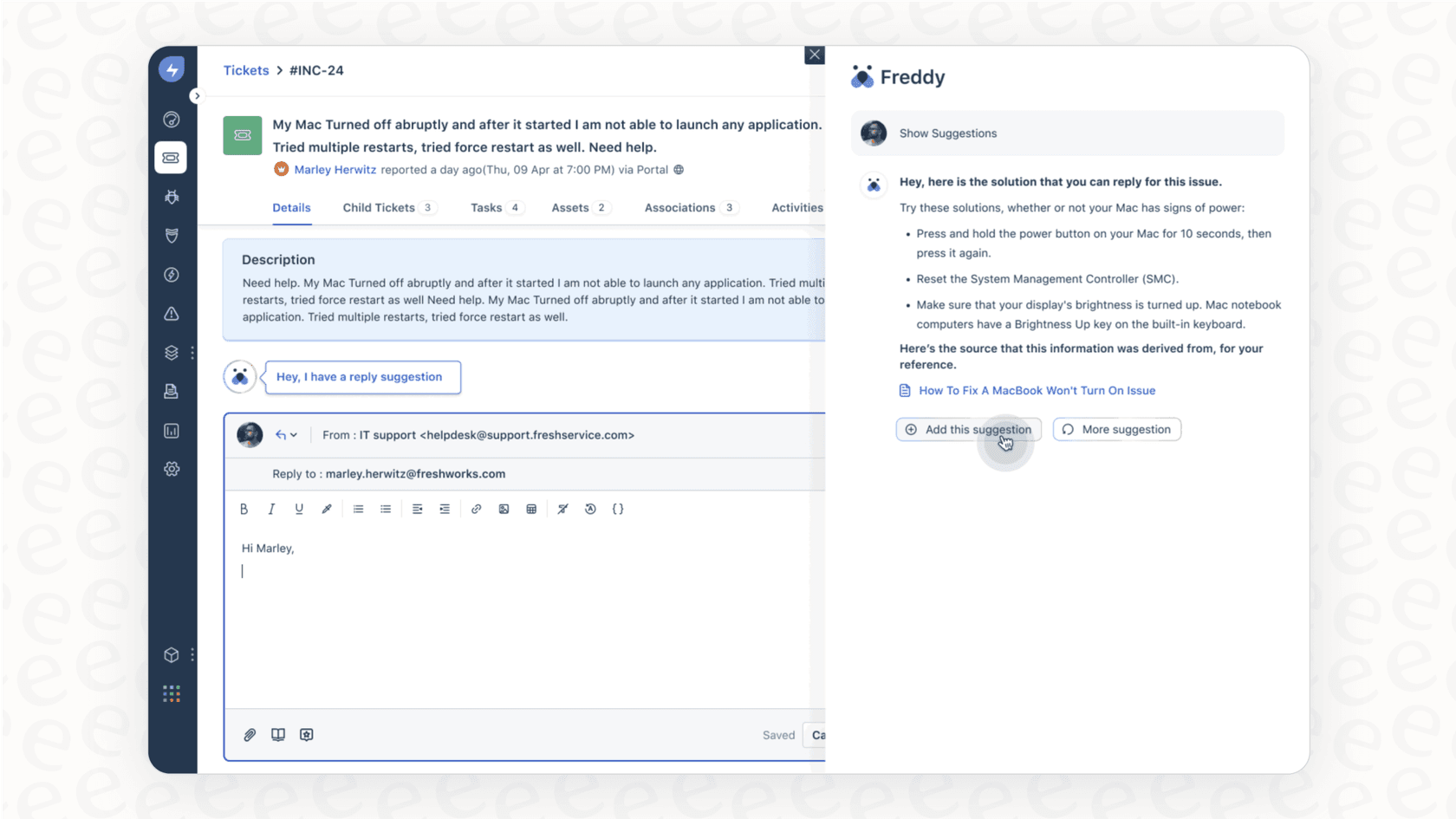Insert a code snippet with the braces icon
This screenshot has height=819, width=1456.
tap(618, 509)
